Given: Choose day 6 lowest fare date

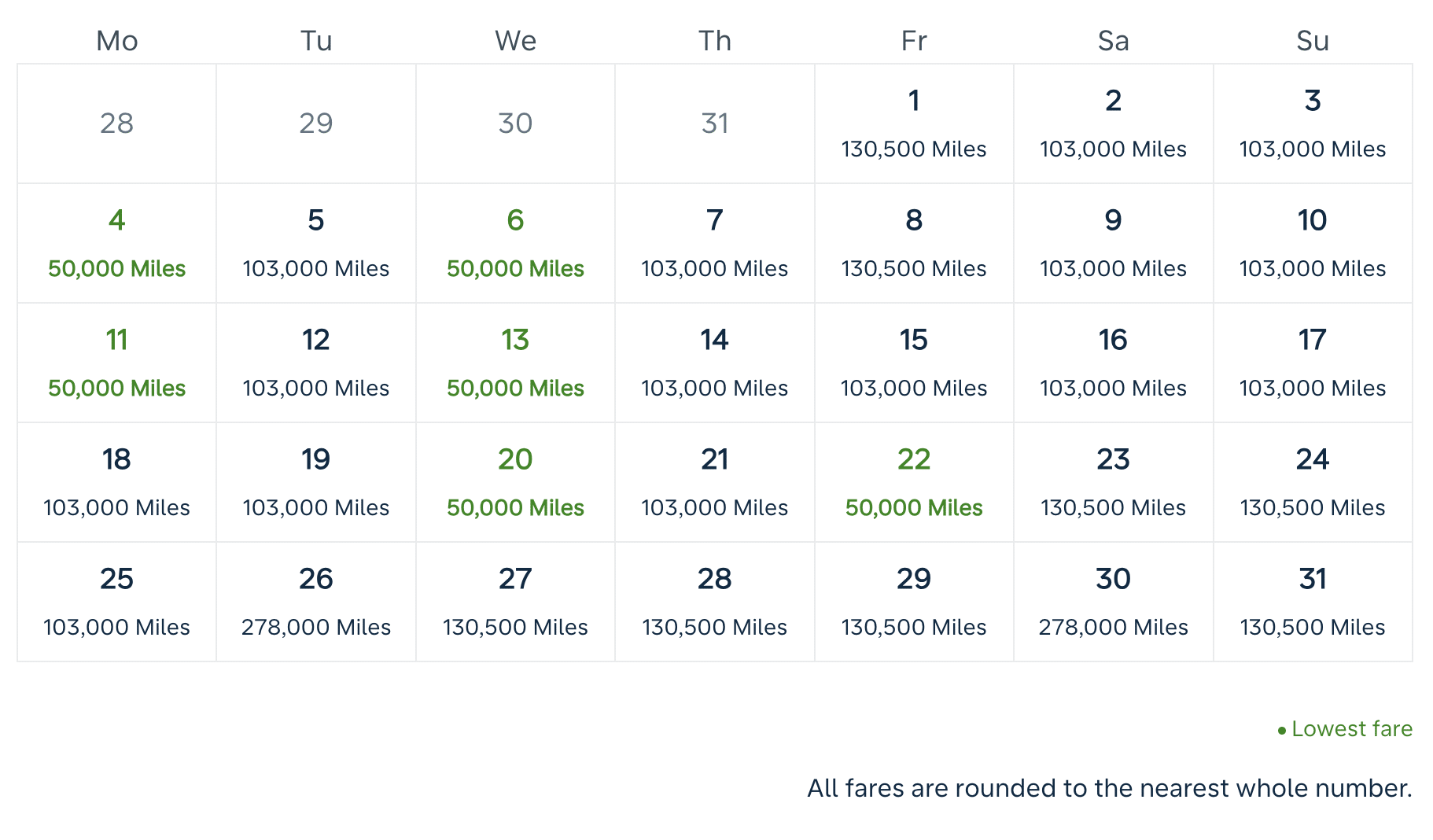Looking at the screenshot, I should 515,243.
